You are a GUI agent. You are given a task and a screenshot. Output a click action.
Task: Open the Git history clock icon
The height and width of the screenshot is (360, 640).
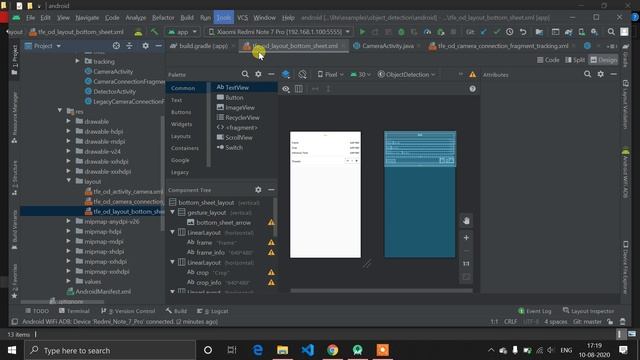tap(509, 32)
